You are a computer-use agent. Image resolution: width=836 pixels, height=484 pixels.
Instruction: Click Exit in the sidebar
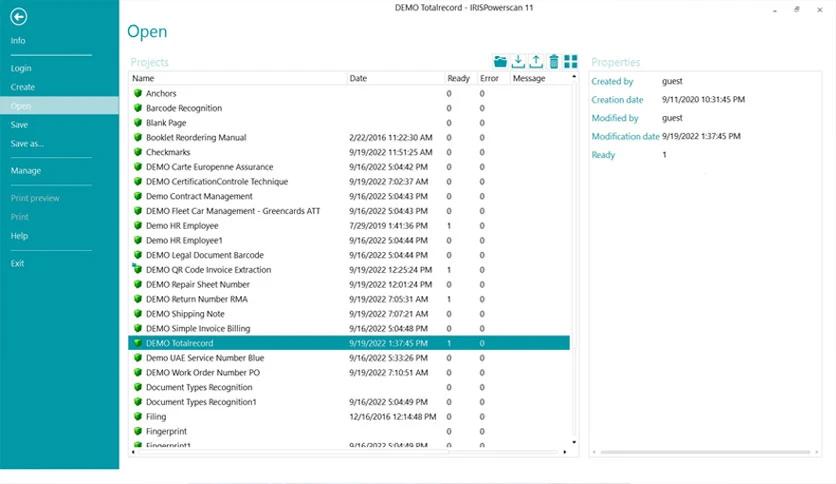click(x=18, y=263)
